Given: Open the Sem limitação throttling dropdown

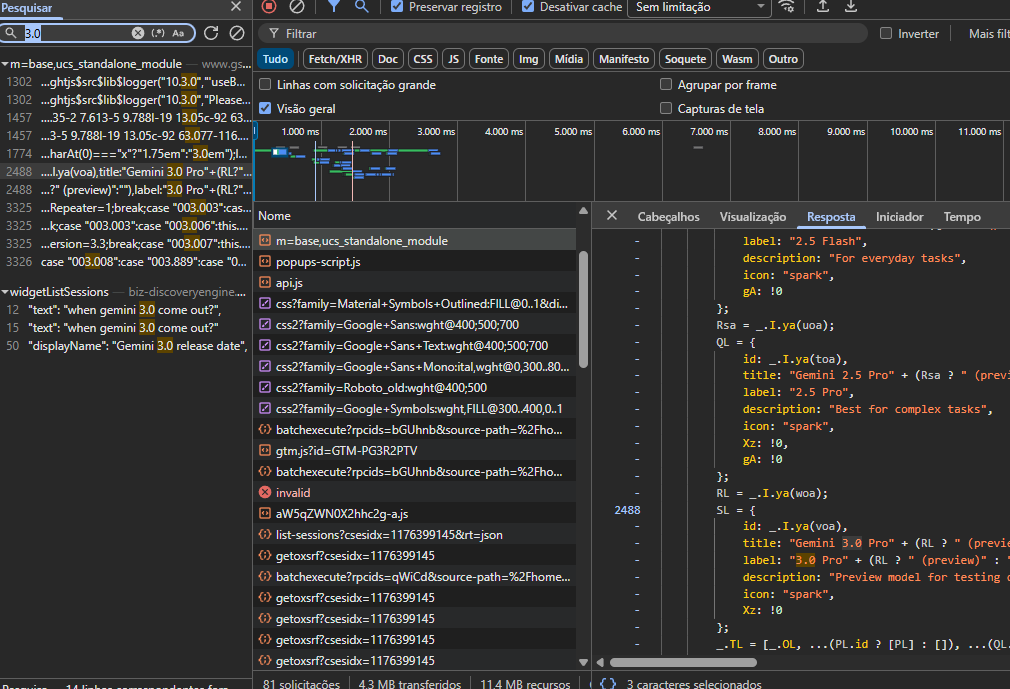Looking at the screenshot, I should (x=699, y=7).
